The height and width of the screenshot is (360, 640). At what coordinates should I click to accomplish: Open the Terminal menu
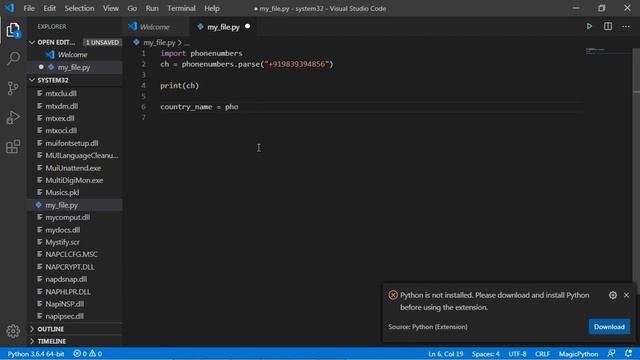tap(181, 8)
